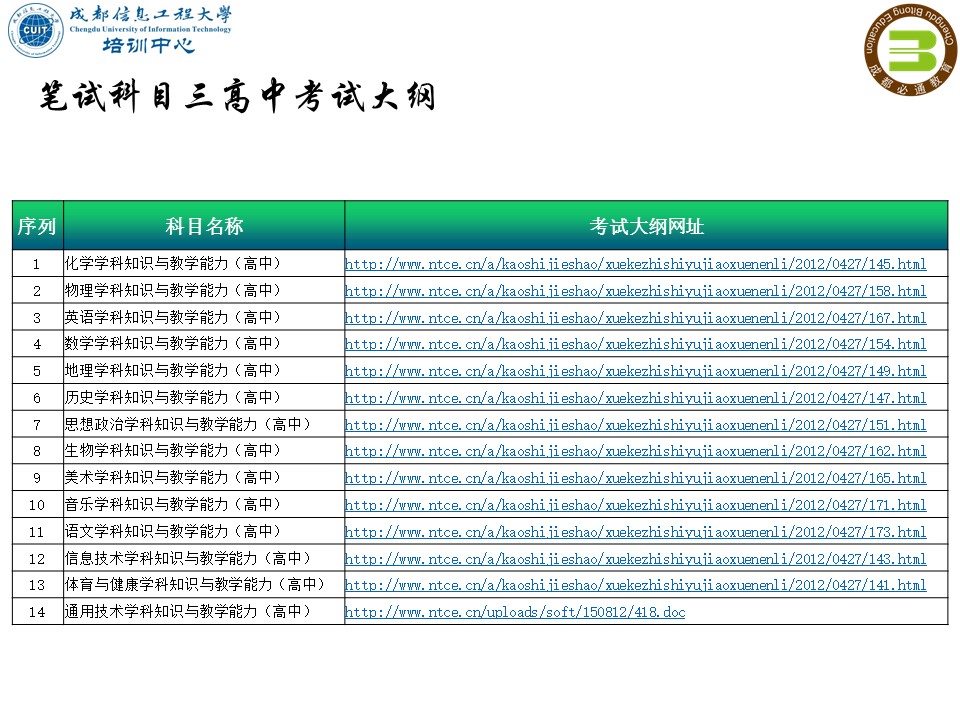
Task: Click the CUIT university logo
Action: (36, 32)
